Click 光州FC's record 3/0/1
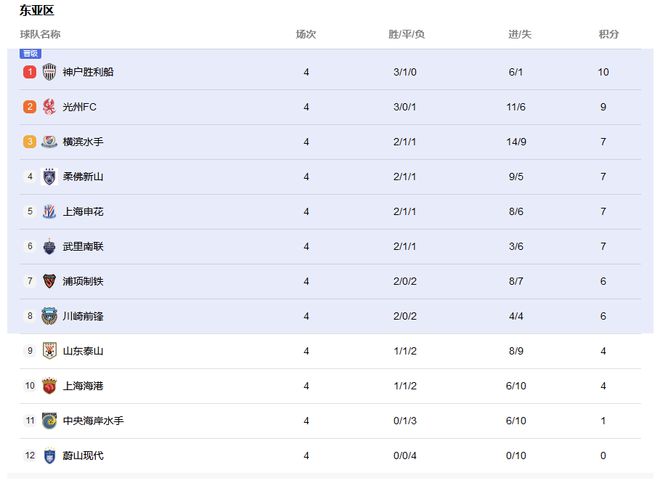This screenshot has height=486, width=660. 405,107
